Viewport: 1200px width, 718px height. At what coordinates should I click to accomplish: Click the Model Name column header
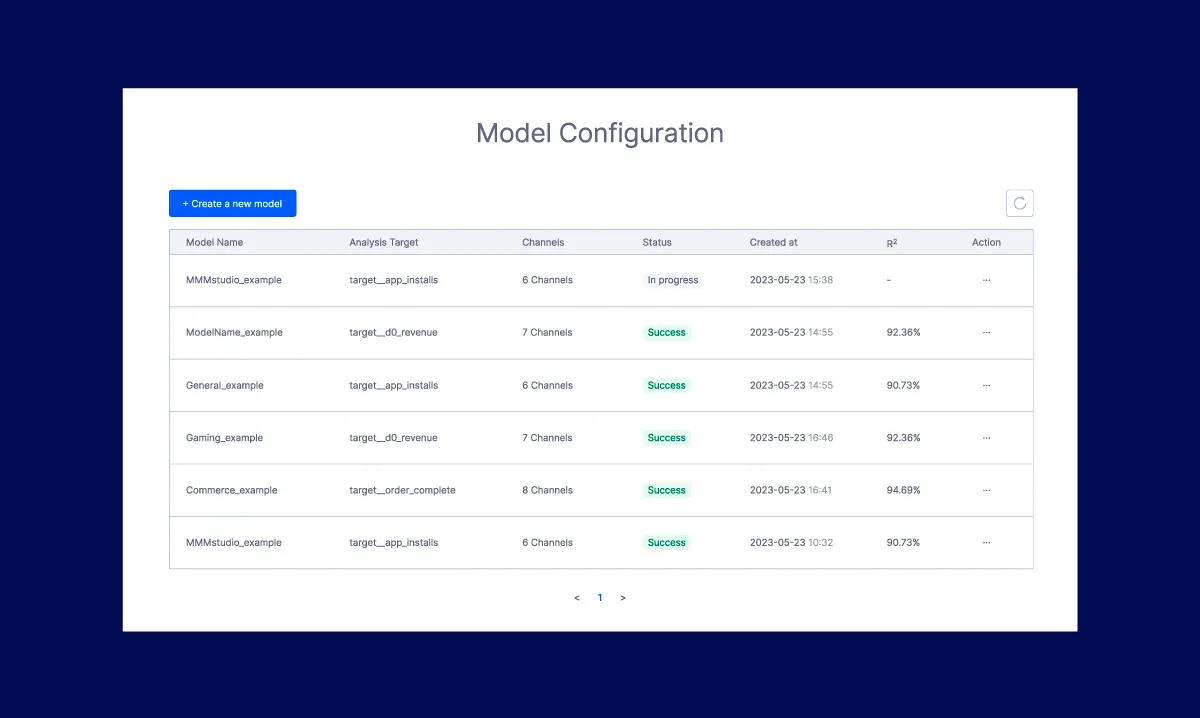pyautogui.click(x=214, y=242)
